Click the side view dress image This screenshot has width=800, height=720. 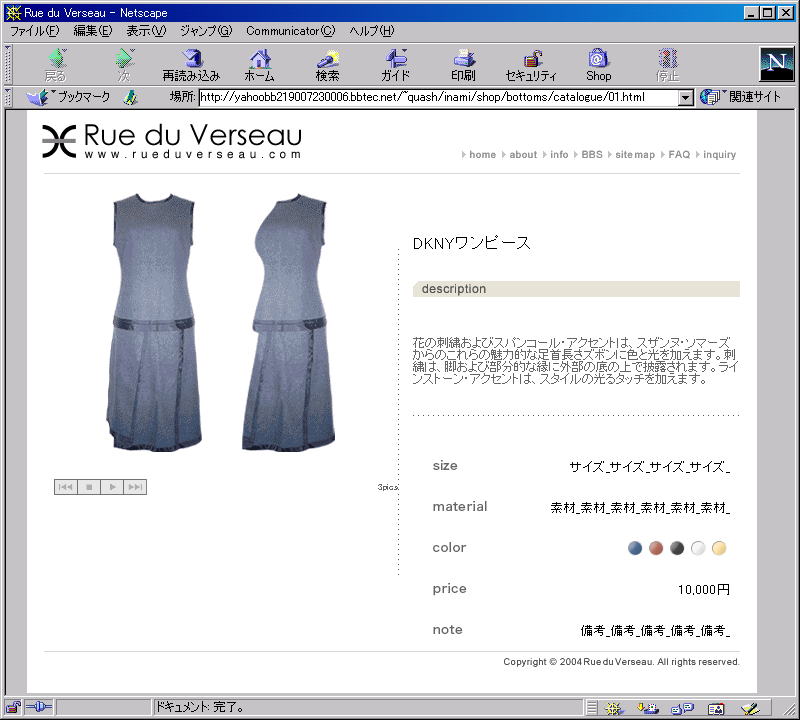click(x=289, y=322)
